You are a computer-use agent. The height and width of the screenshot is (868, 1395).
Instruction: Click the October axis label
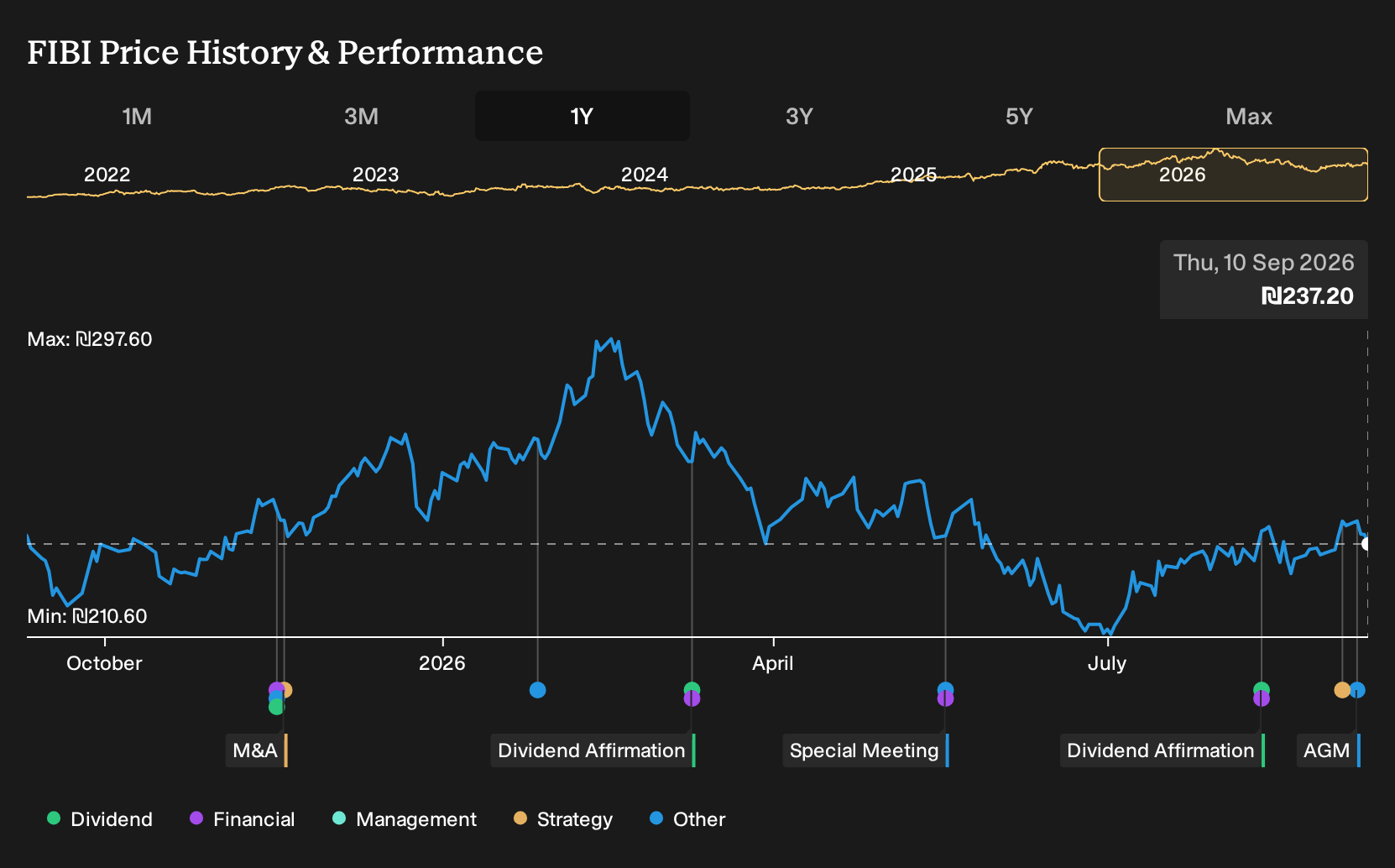[104, 663]
